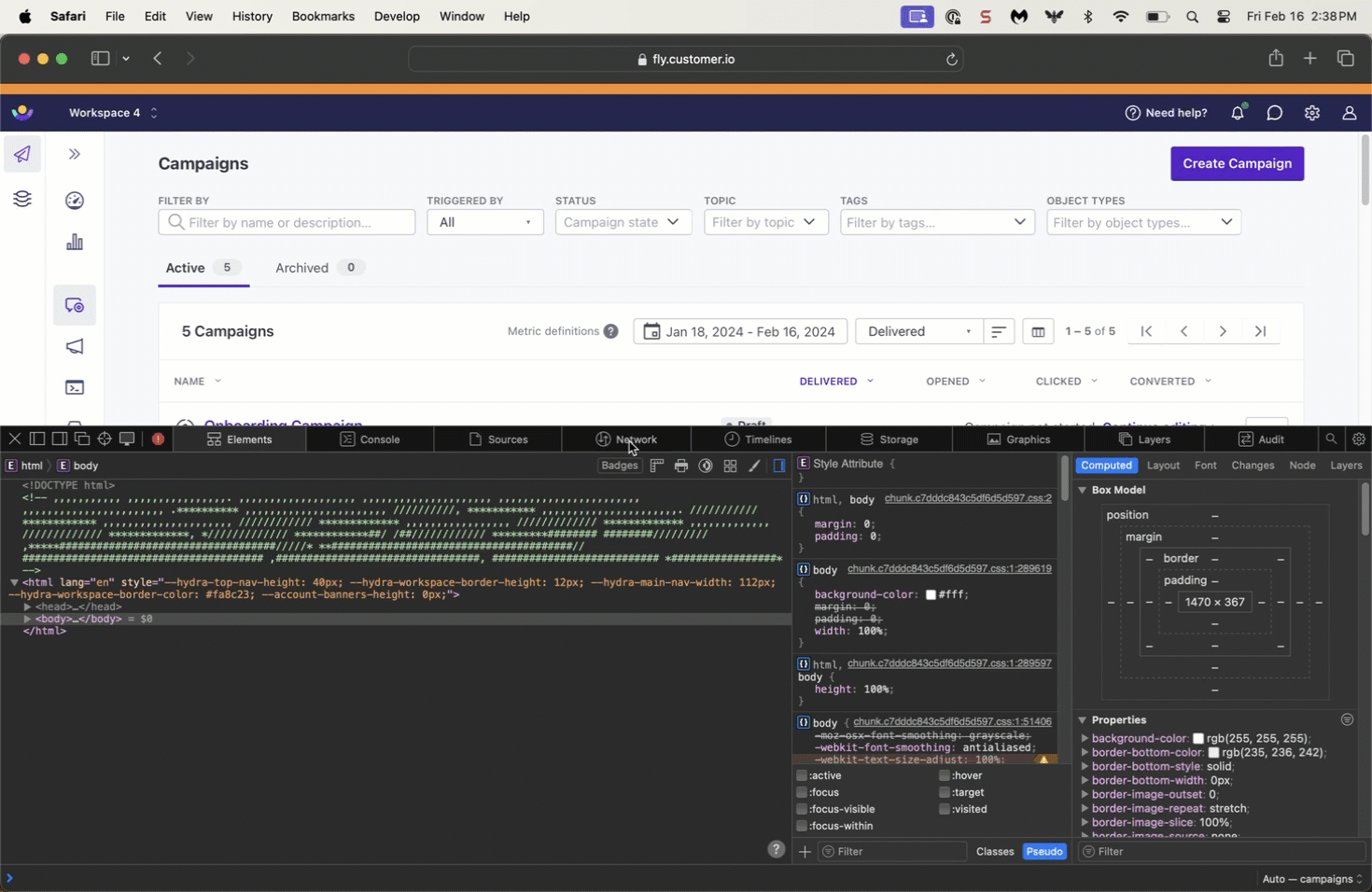Click the paint brush icon in inspector toolbar
The image size is (1372, 892).
point(754,466)
